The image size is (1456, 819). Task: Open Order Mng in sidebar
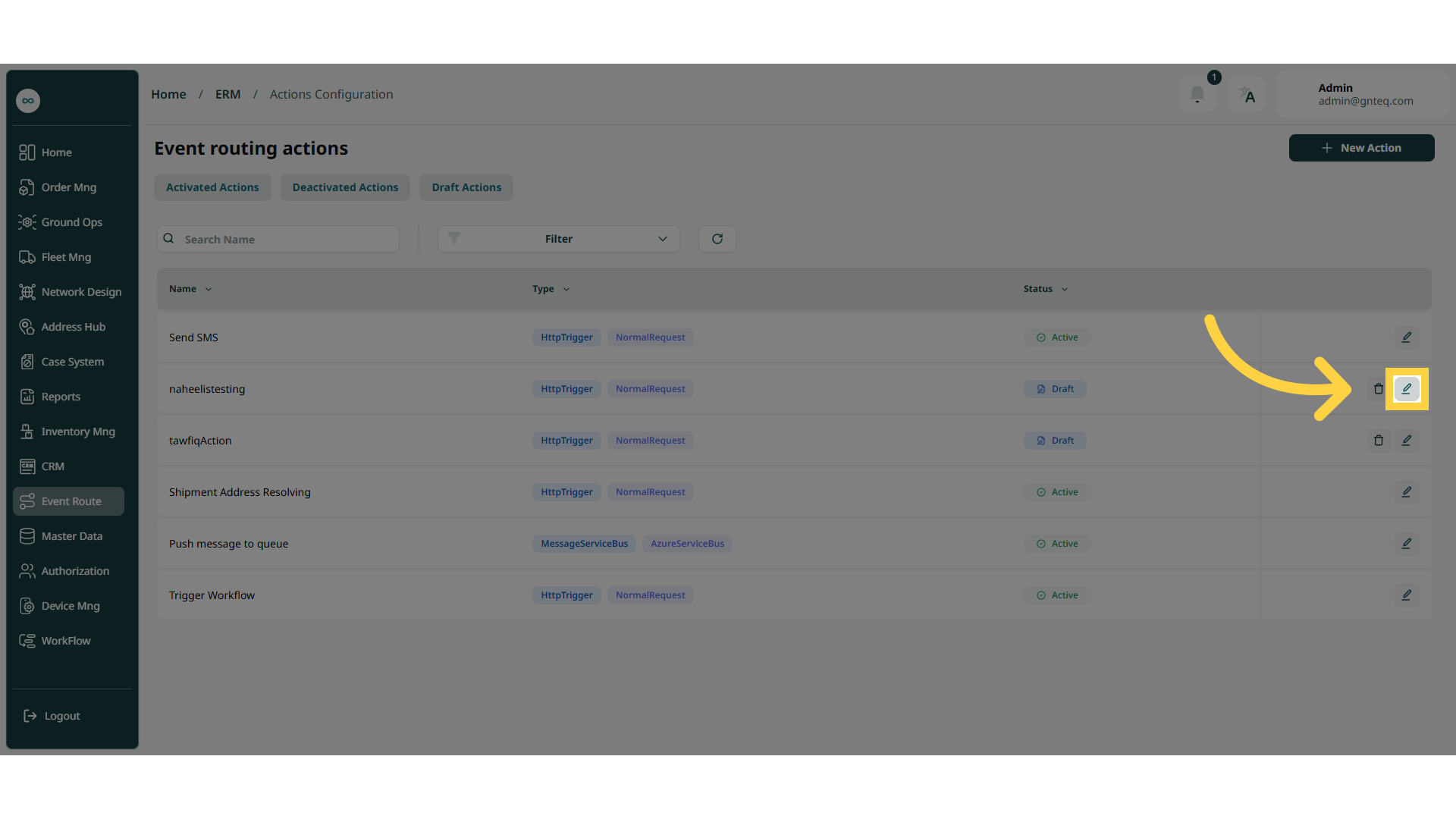(68, 187)
